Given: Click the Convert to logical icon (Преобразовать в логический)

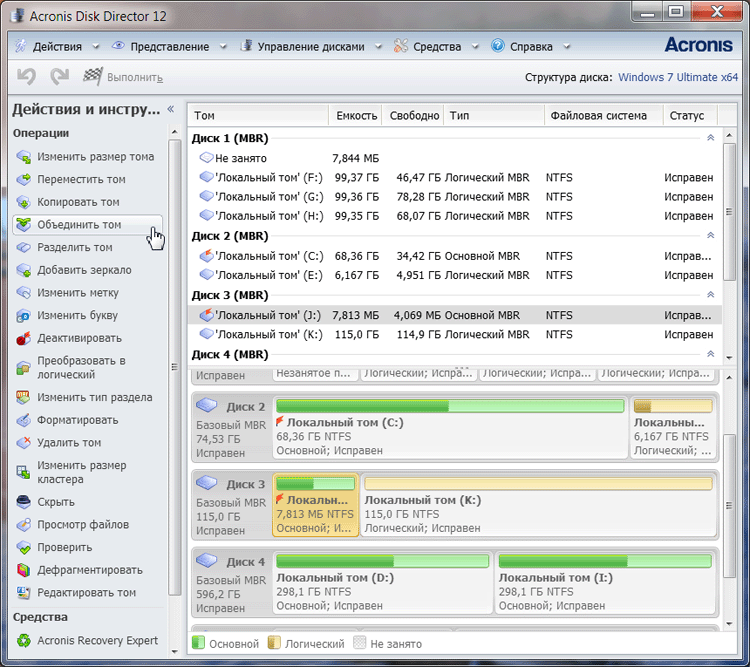Looking at the screenshot, I should [23, 367].
